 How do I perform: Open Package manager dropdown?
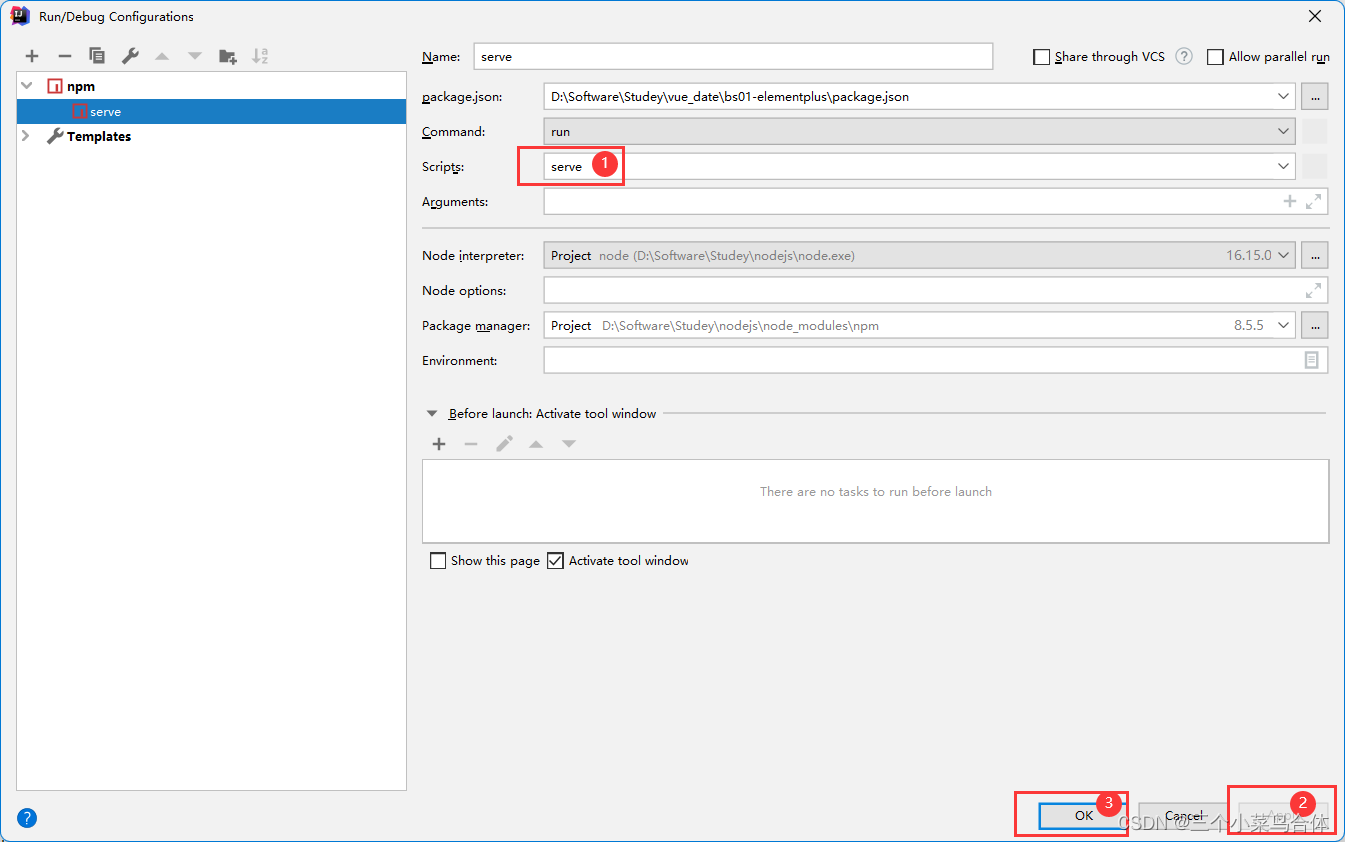point(1285,326)
